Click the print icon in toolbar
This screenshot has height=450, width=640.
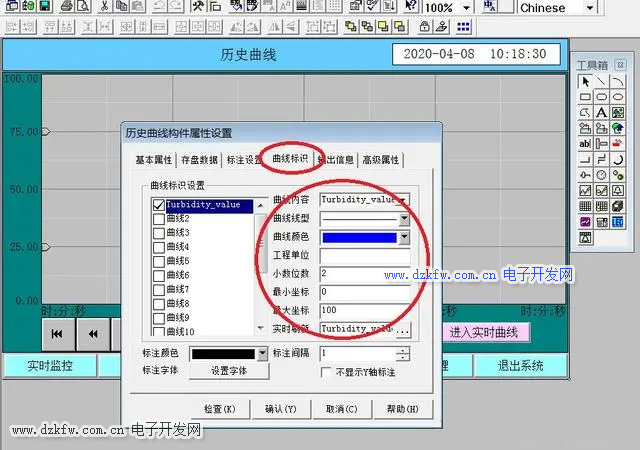click(x=66, y=7)
